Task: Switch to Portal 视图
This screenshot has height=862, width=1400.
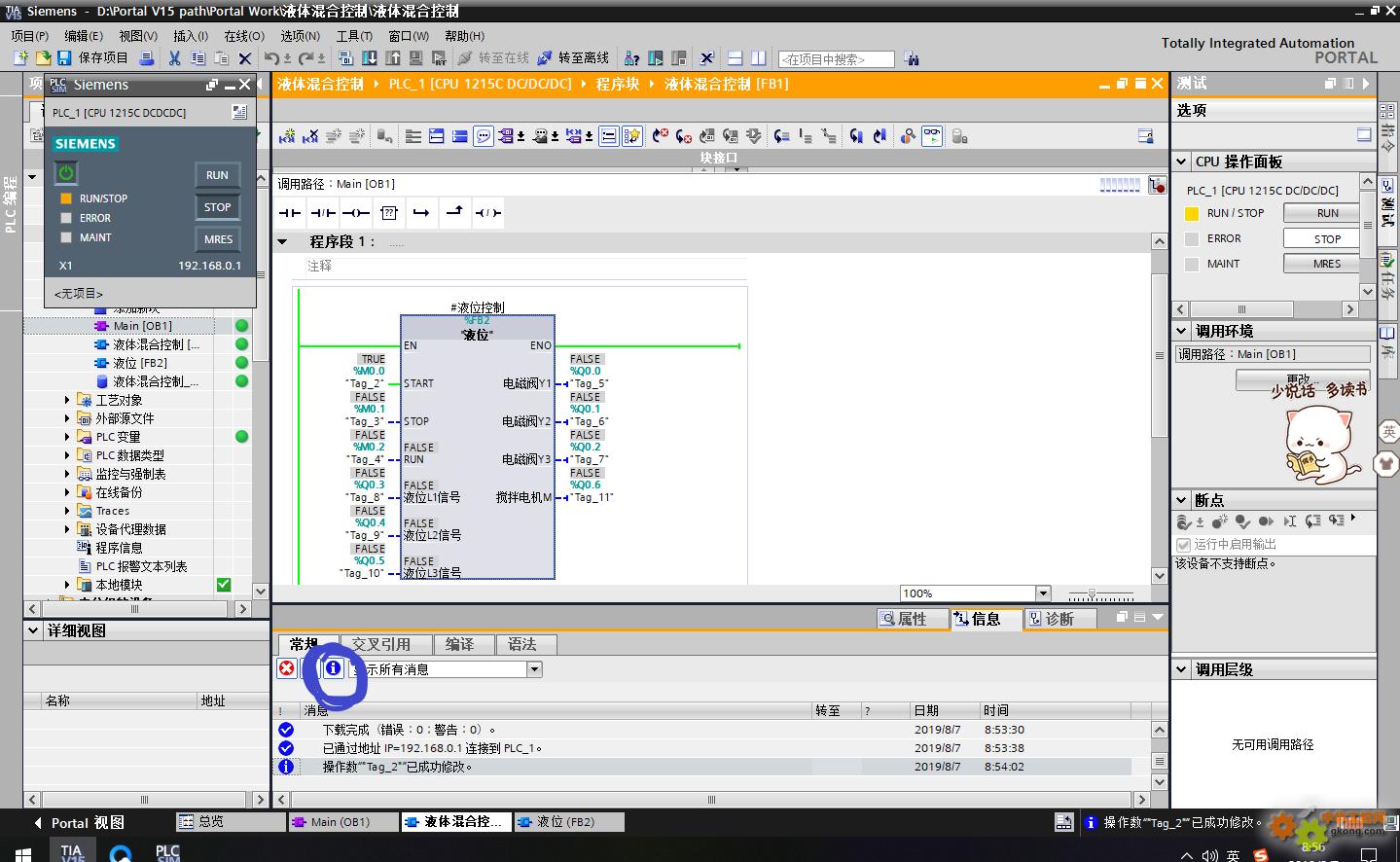Action: pos(79,823)
